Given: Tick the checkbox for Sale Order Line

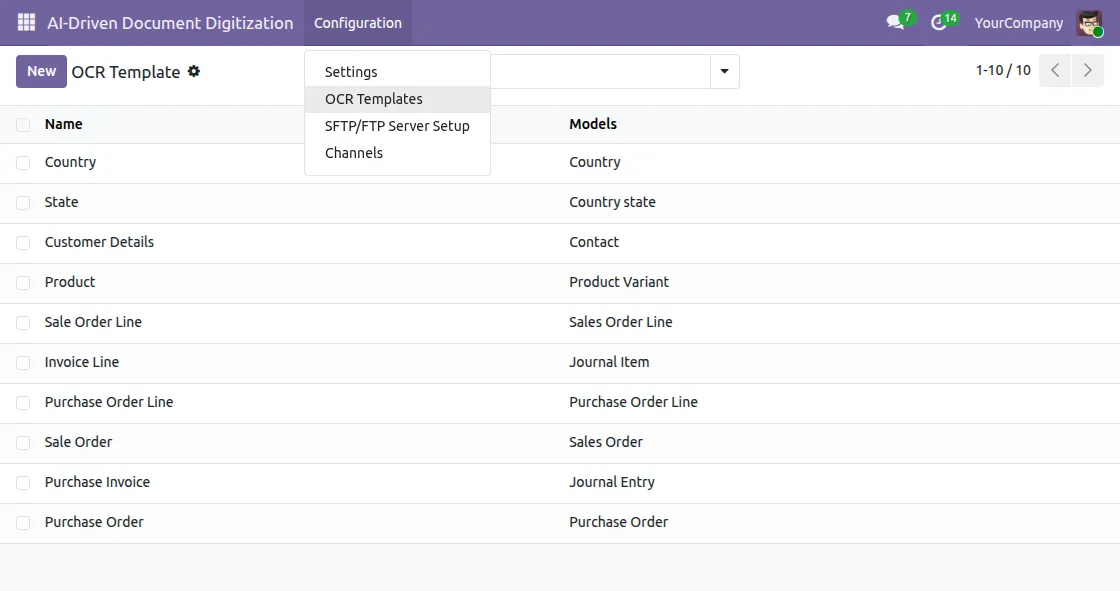Looking at the screenshot, I should tap(23, 323).
